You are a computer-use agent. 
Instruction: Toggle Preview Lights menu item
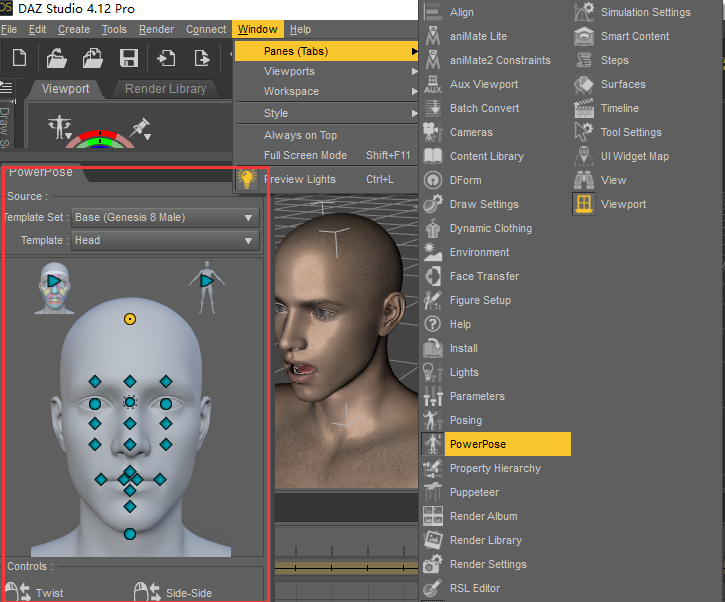coord(326,179)
